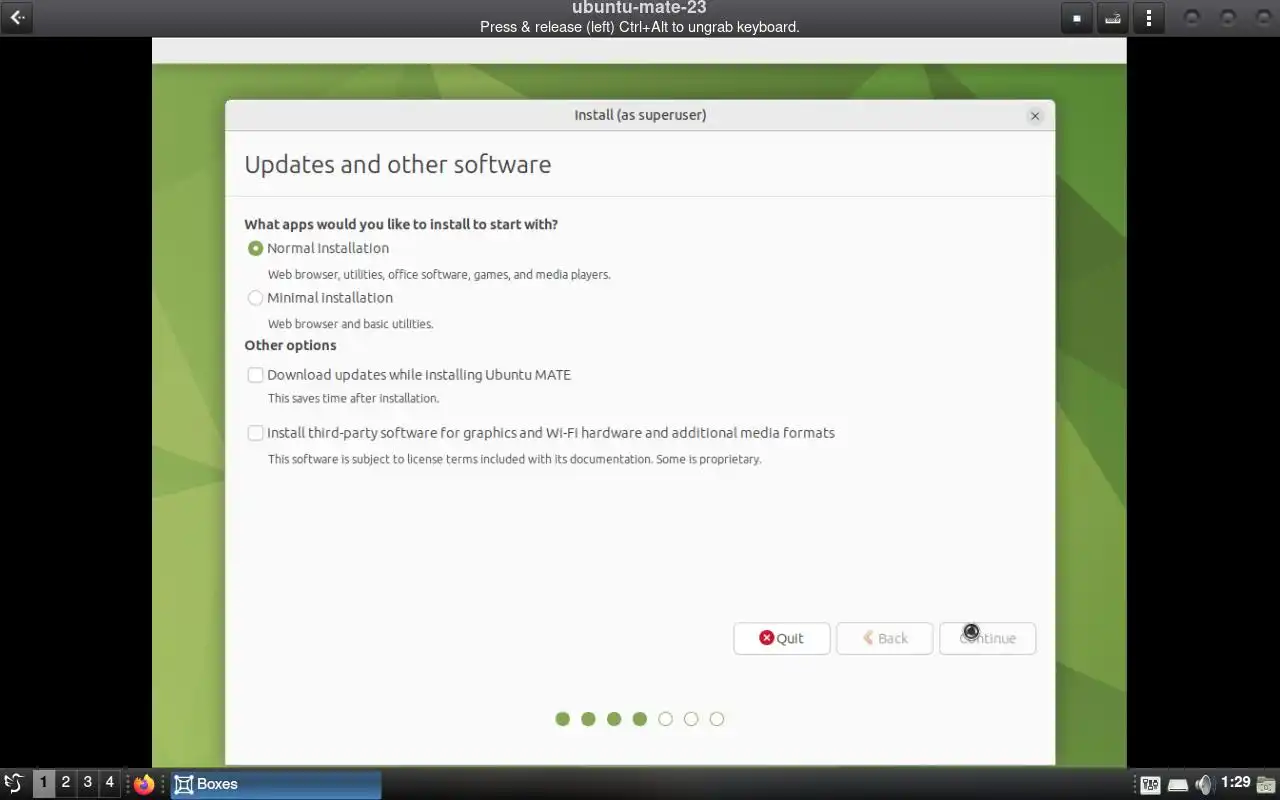The height and width of the screenshot is (800, 1280).
Task: Click the 'ubuntu-mate-23' VM title
Action: (x=640, y=8)
